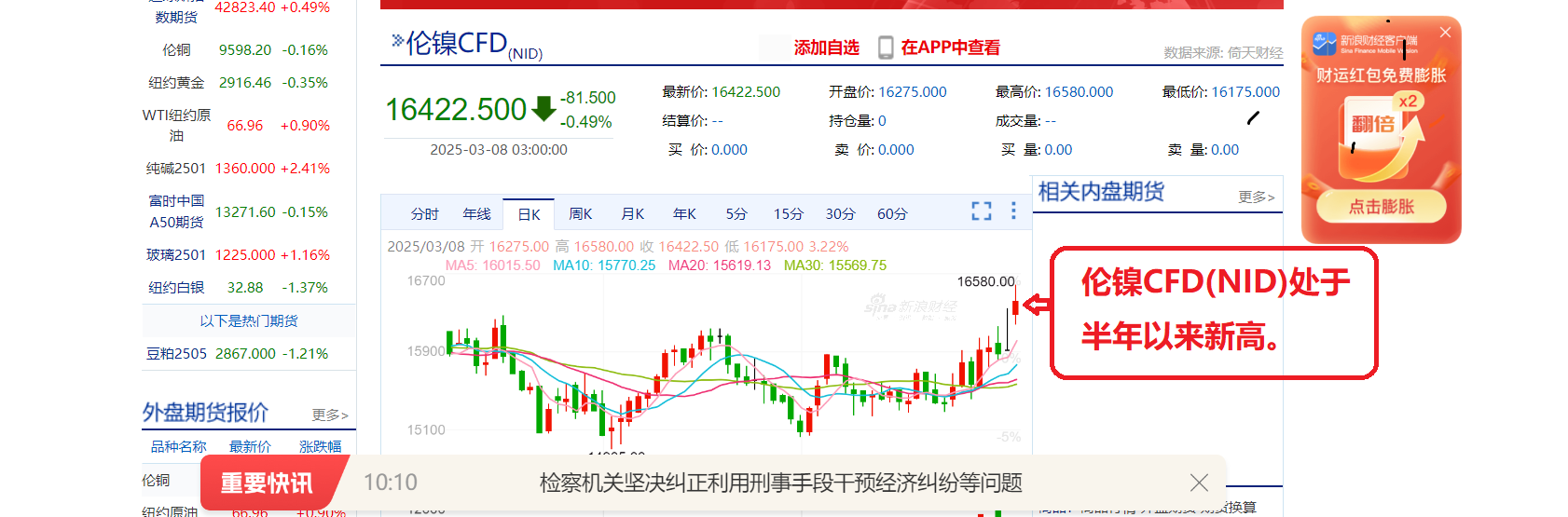Open the 富时中国A50期货 quote row
The image size is (1568, 517).
[x=249, y=211]
